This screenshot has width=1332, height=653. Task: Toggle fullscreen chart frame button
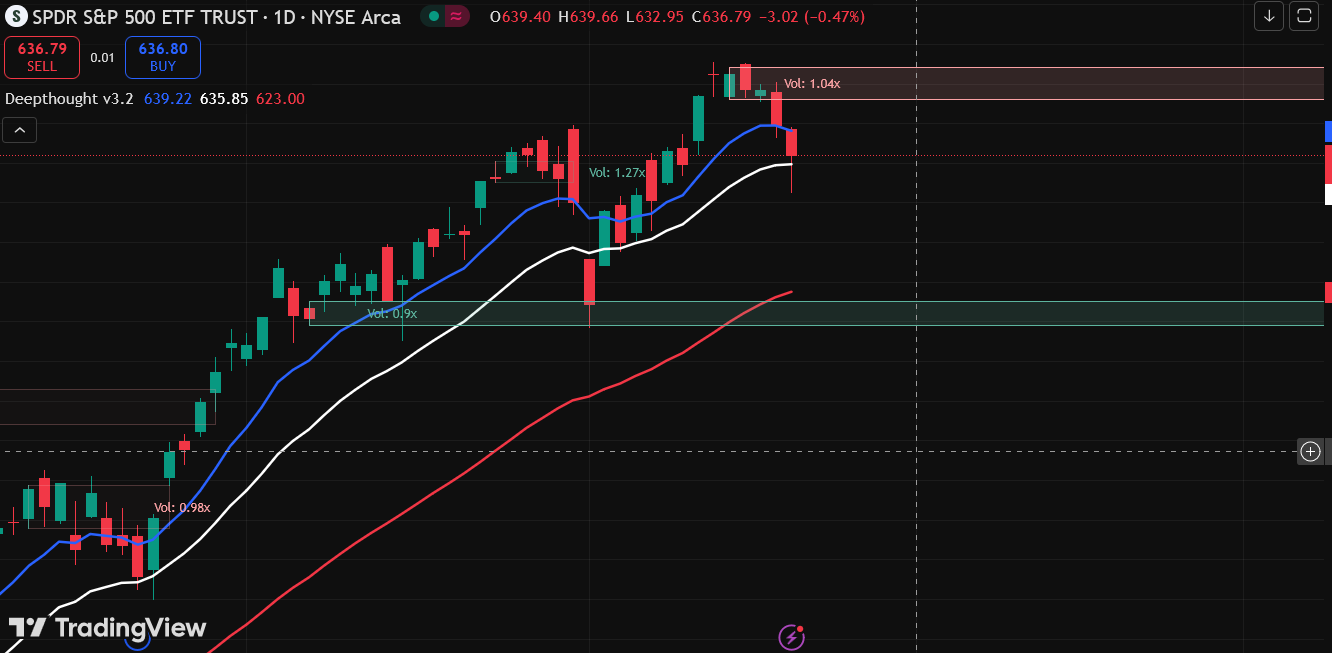click(1304, 16)
